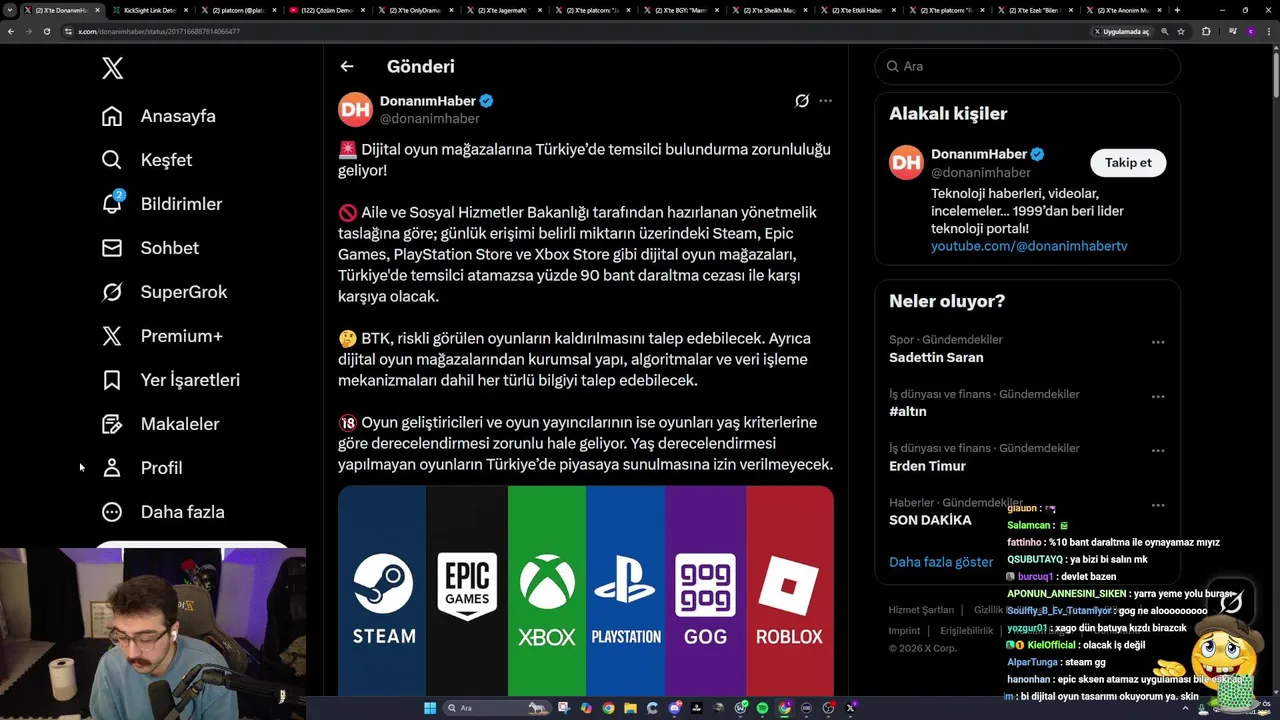Open Spotify from taskbar
1280x720 pixels.
tap(762, 708)
